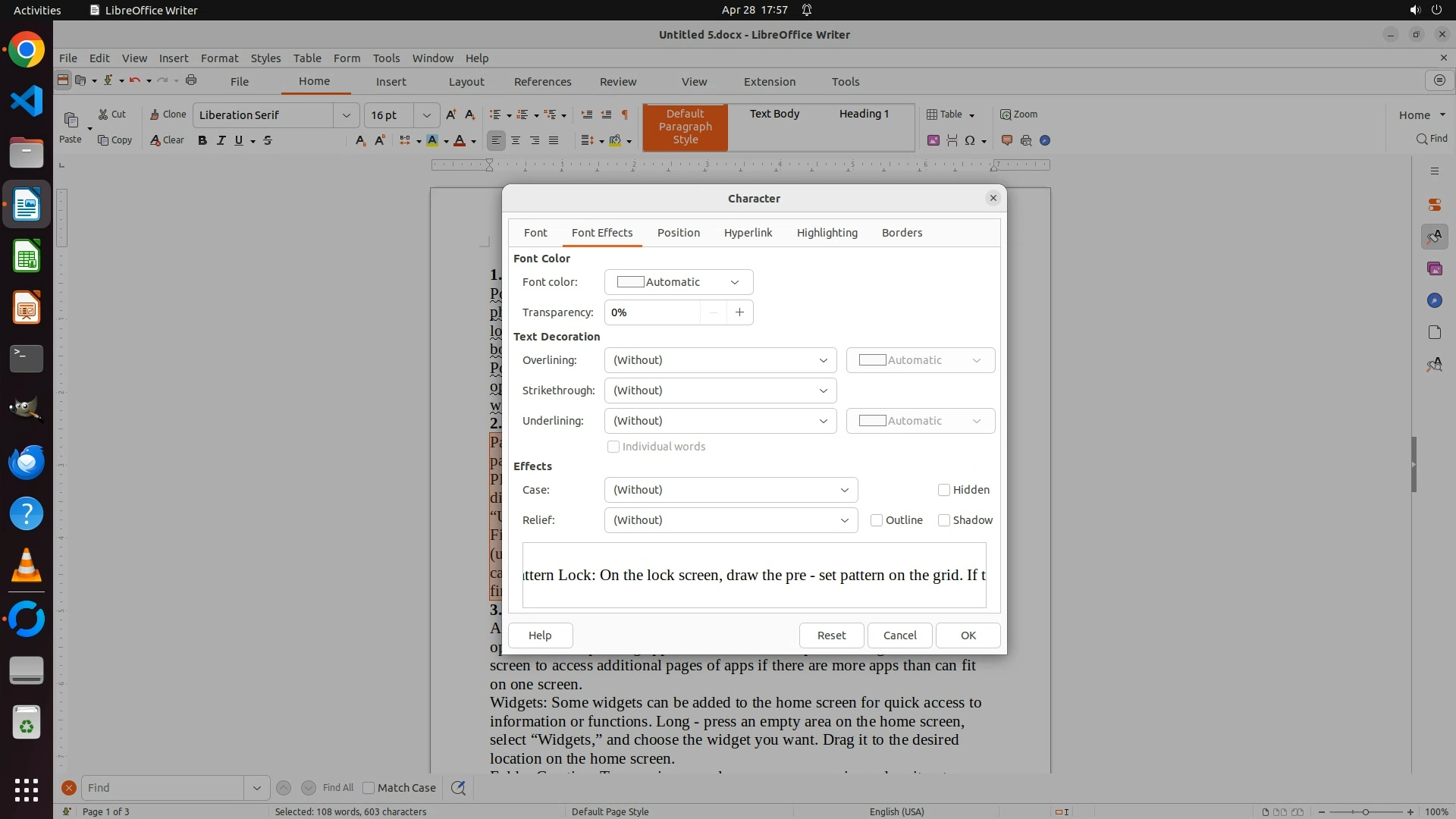Screen dimensions: 1456x819
Task: Open Thunderbird from the dock
Action: pos(27,462)
